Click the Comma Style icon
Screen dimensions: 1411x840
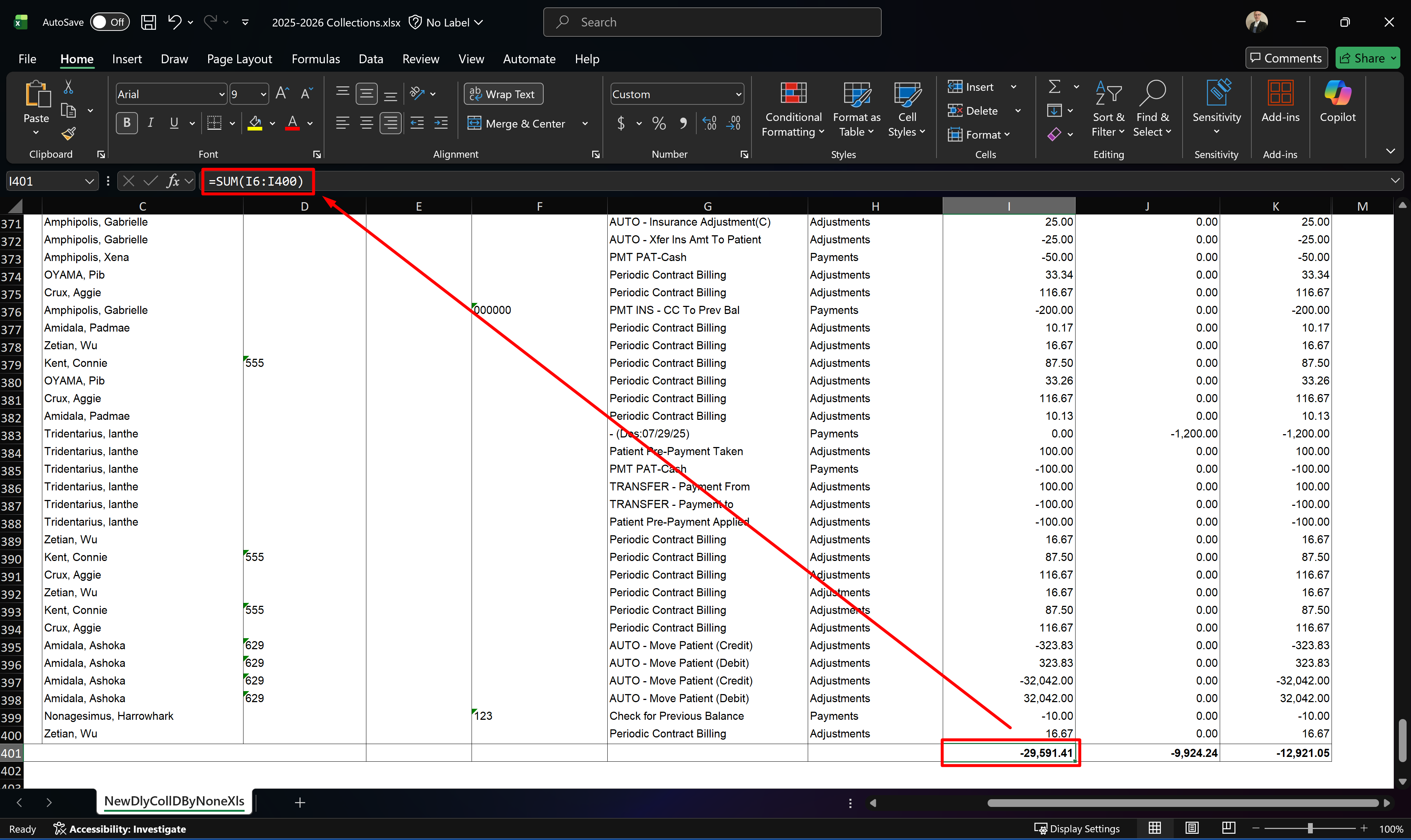(683, 123)
